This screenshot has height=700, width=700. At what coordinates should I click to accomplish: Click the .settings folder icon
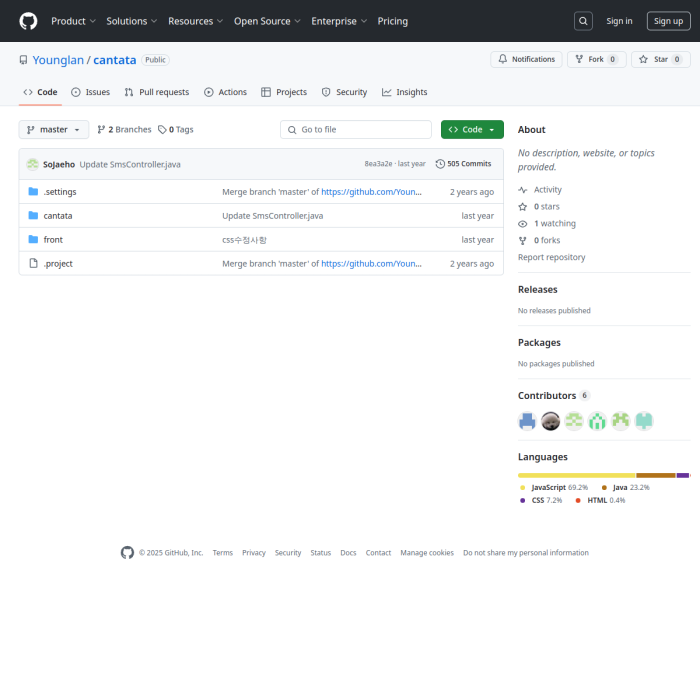(x=33, y=192)
